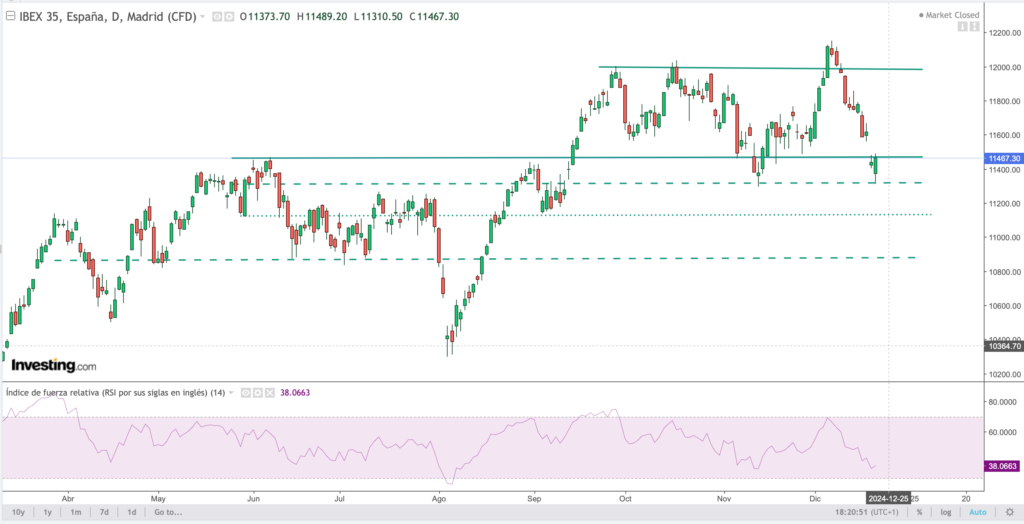The width and height of the screenshot is (1024, 524).
Task: Hide the RSI indicator with eye icon
Action: (x=245, y=393)
